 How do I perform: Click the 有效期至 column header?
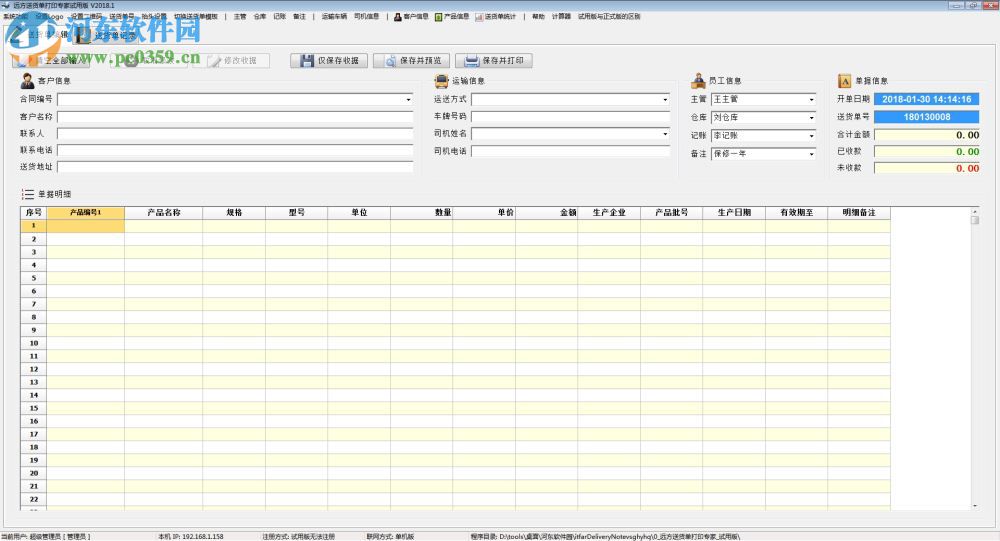(x=797, y=212)
